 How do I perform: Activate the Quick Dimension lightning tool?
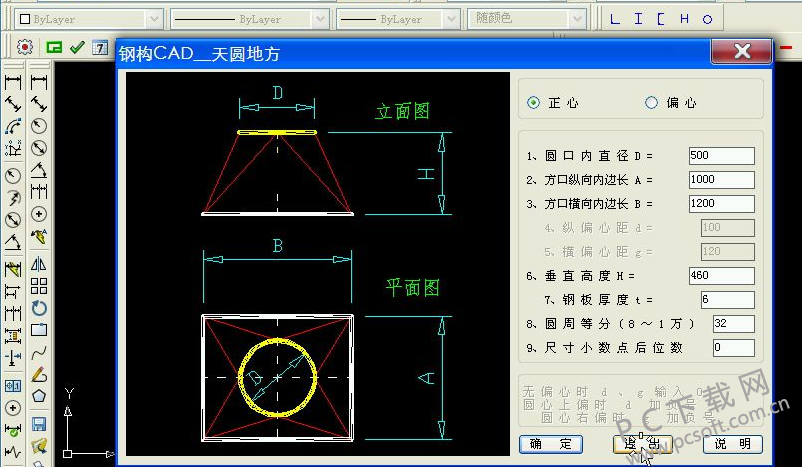click(x=13, y=269)
